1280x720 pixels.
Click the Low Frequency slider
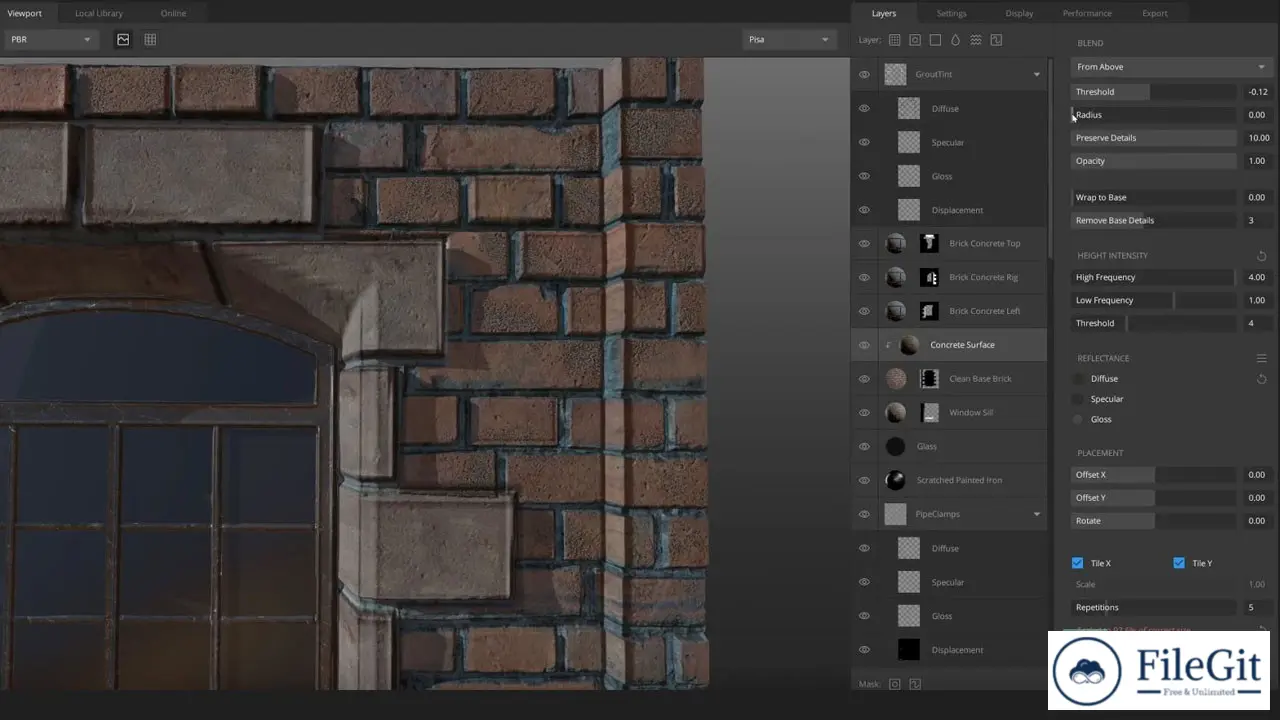1154,300
